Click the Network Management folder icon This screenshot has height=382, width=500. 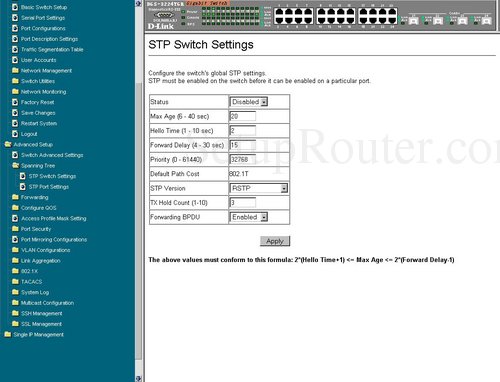15,70
